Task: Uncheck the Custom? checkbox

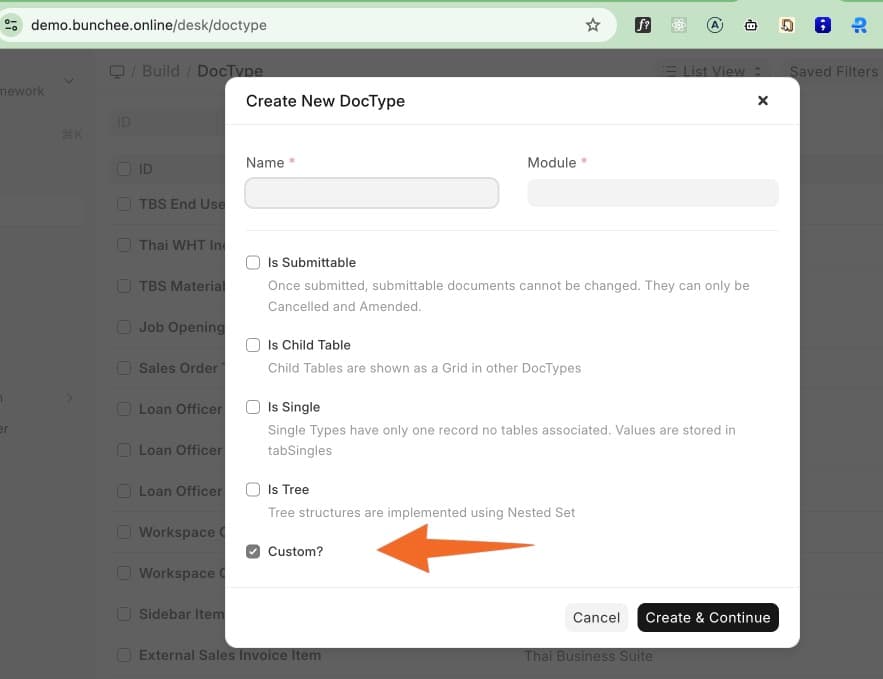Action: coord(253,551)
